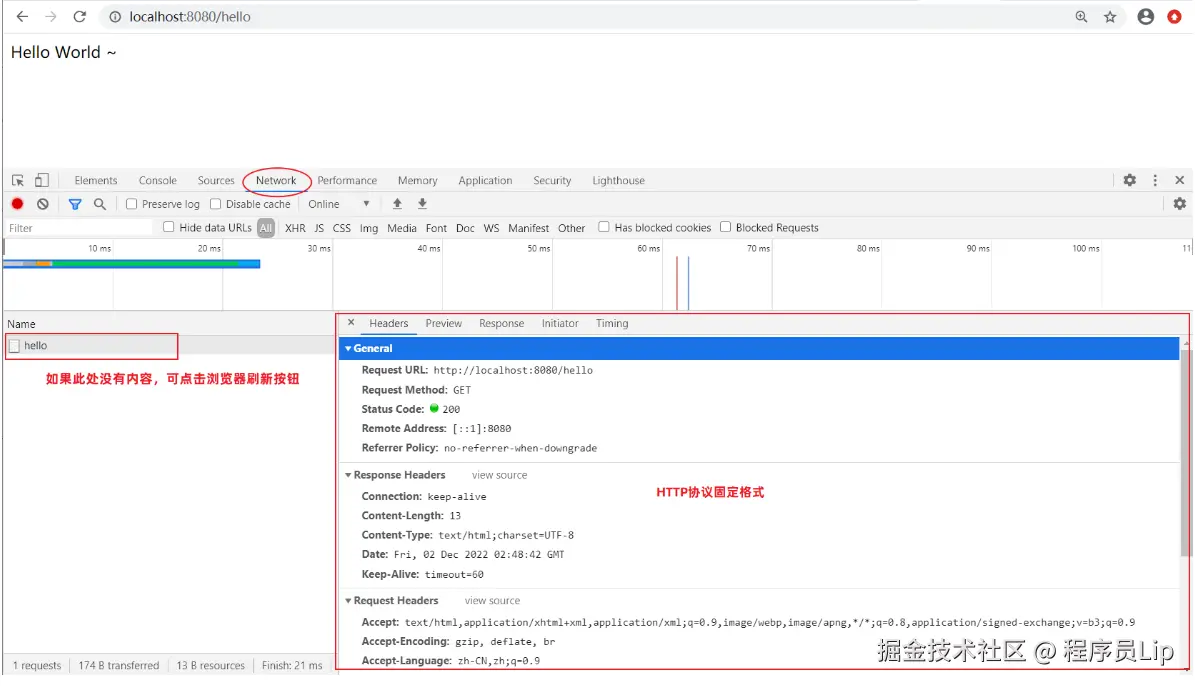Open the Application tab
The height and width of the screenshot is (686, 1195).
click(485, 181)
